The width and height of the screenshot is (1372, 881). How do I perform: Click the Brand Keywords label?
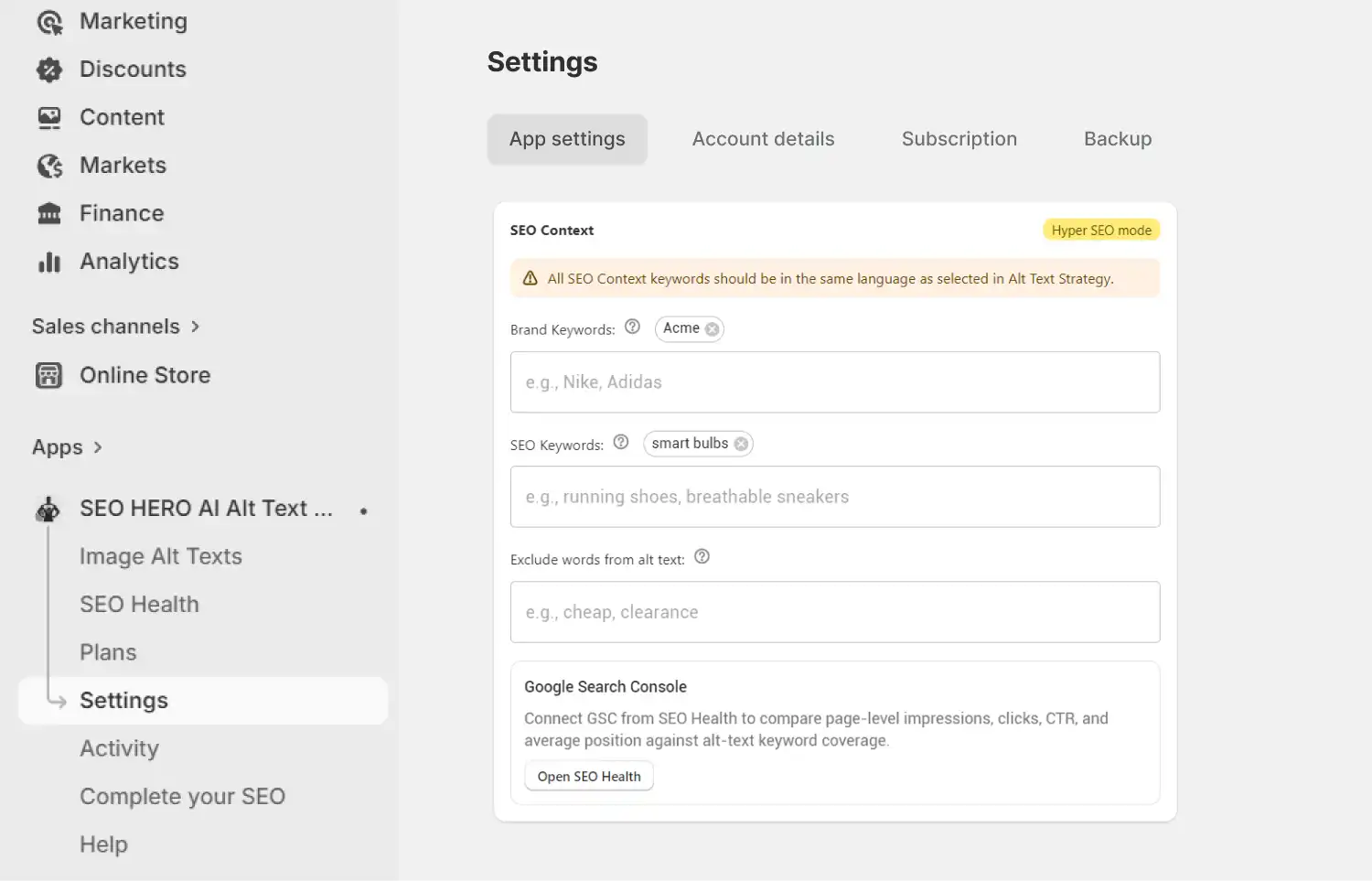(x=563, y=330)
